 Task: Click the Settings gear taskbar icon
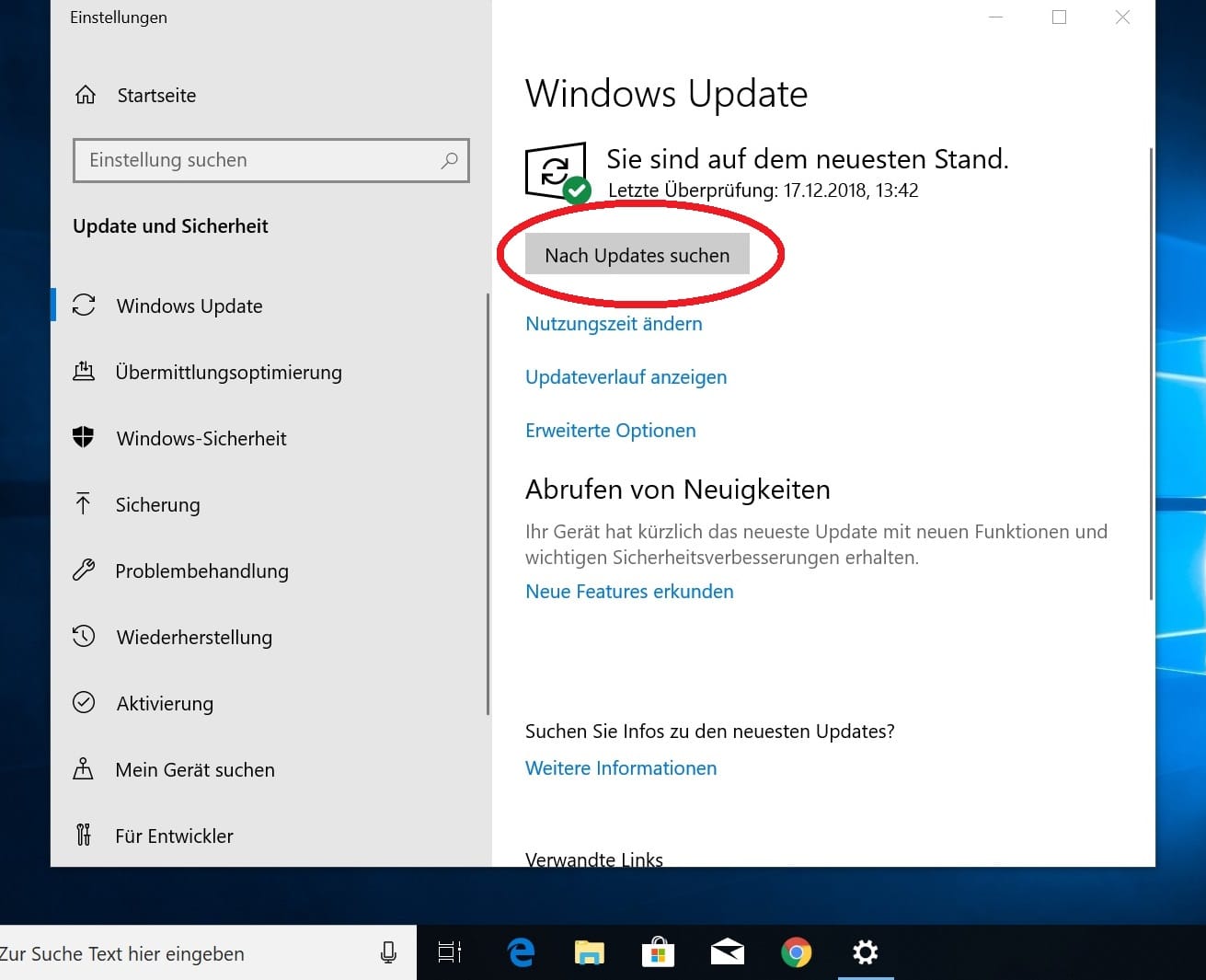coord(866,952)
